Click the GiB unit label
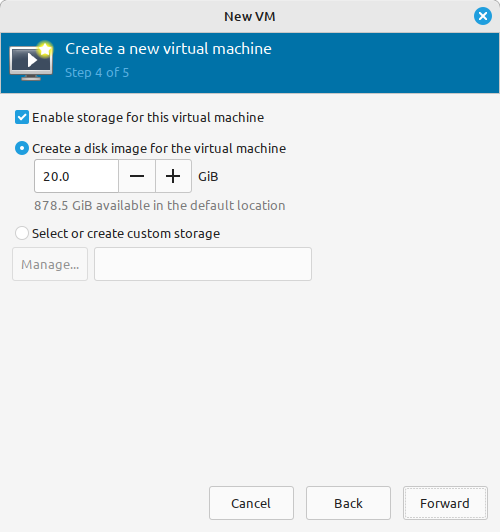Viewport: 500px width, 532px height. point(208,176)
